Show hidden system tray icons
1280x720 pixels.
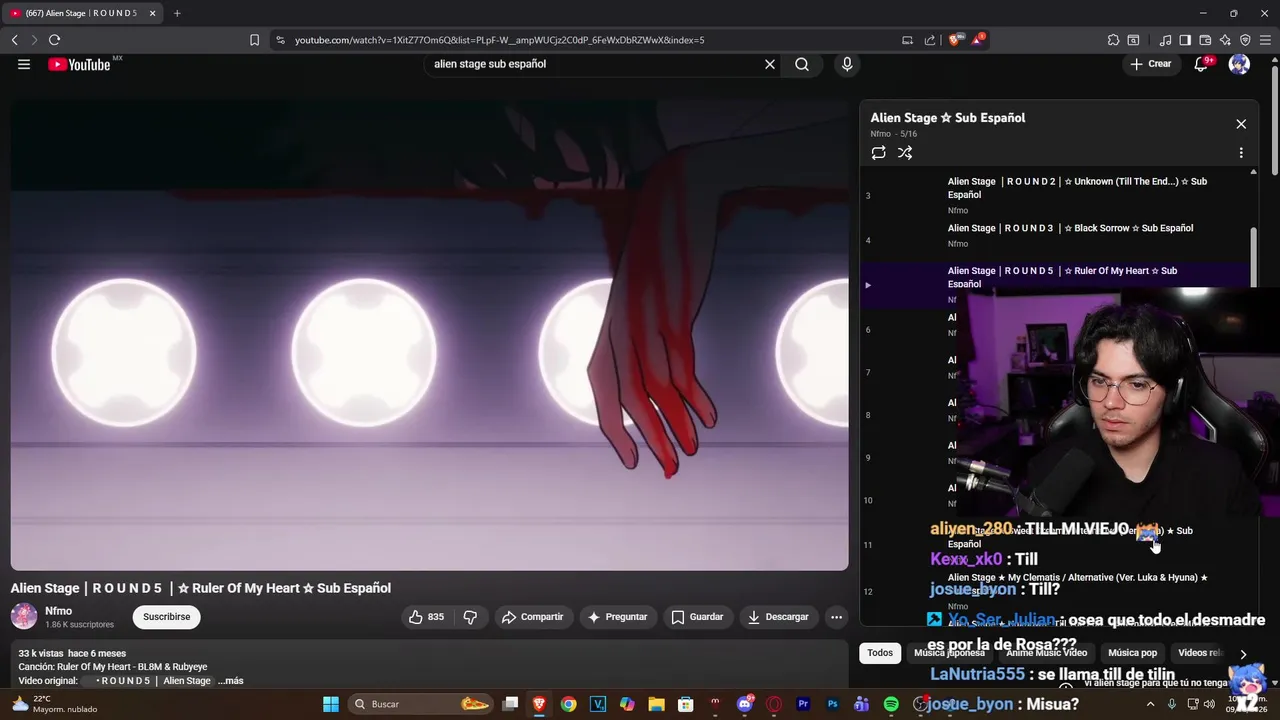point(1150,704)
